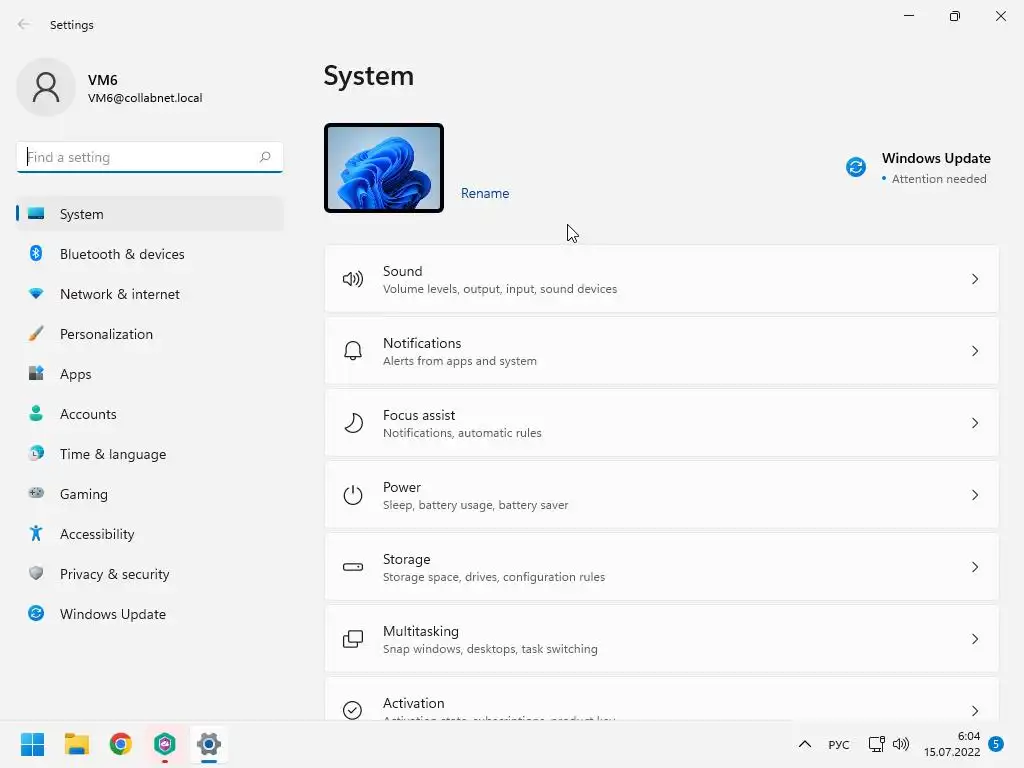
Task: Click the Privacy shield icon
Action: tap(36, 573)
